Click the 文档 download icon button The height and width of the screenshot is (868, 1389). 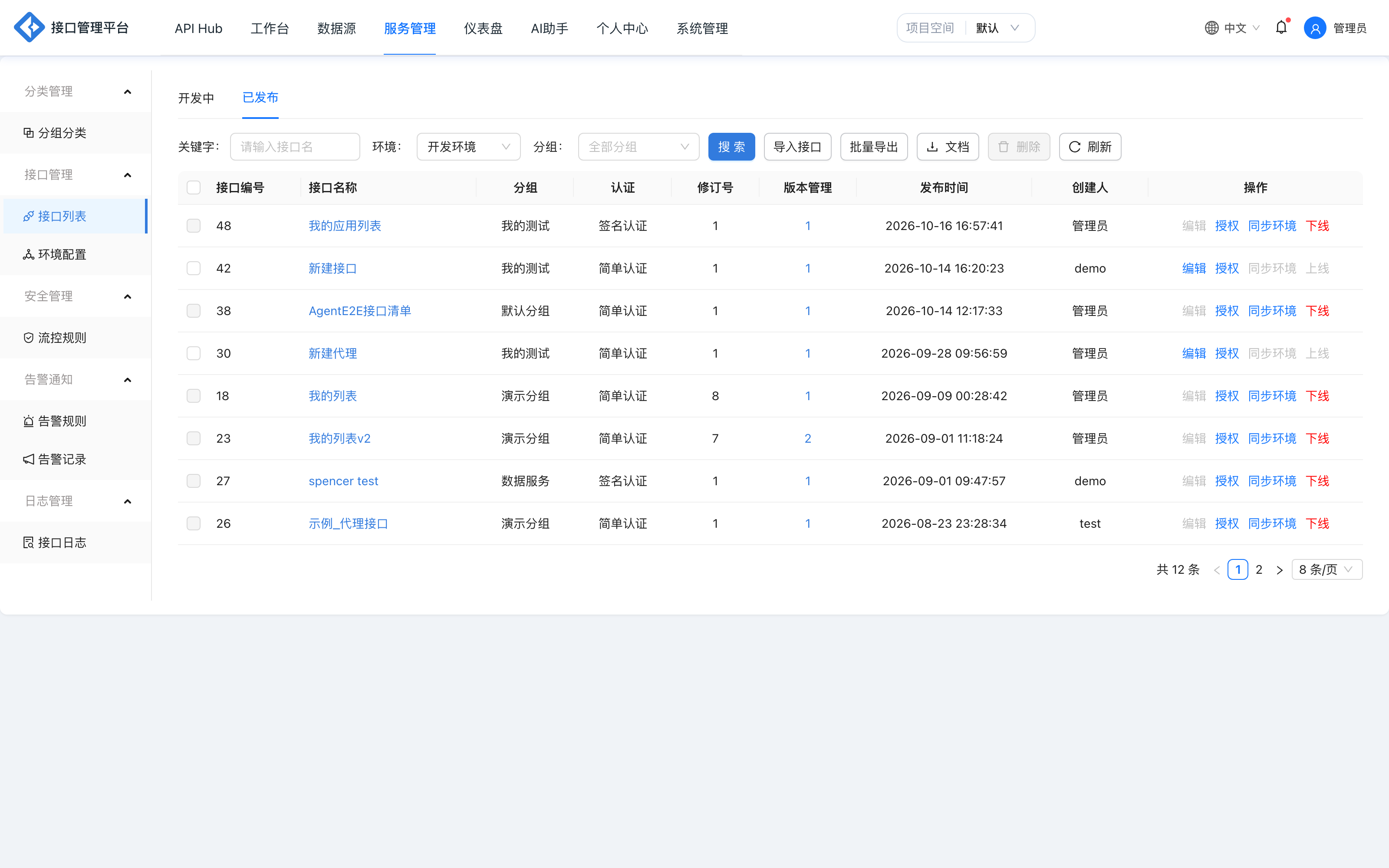948,147
